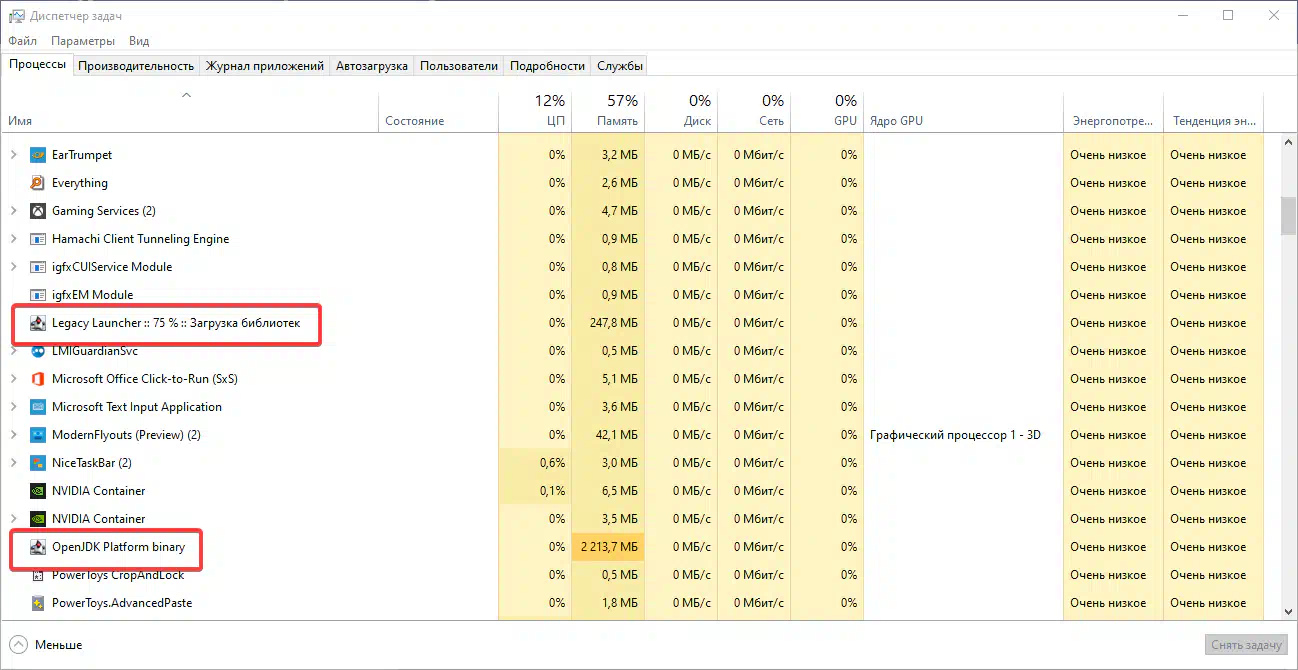Expand the NiceTaskBar (2) process group
The height and width of the screenshot is (670, 1298).
pyautogui.click(x=13, y=463)
